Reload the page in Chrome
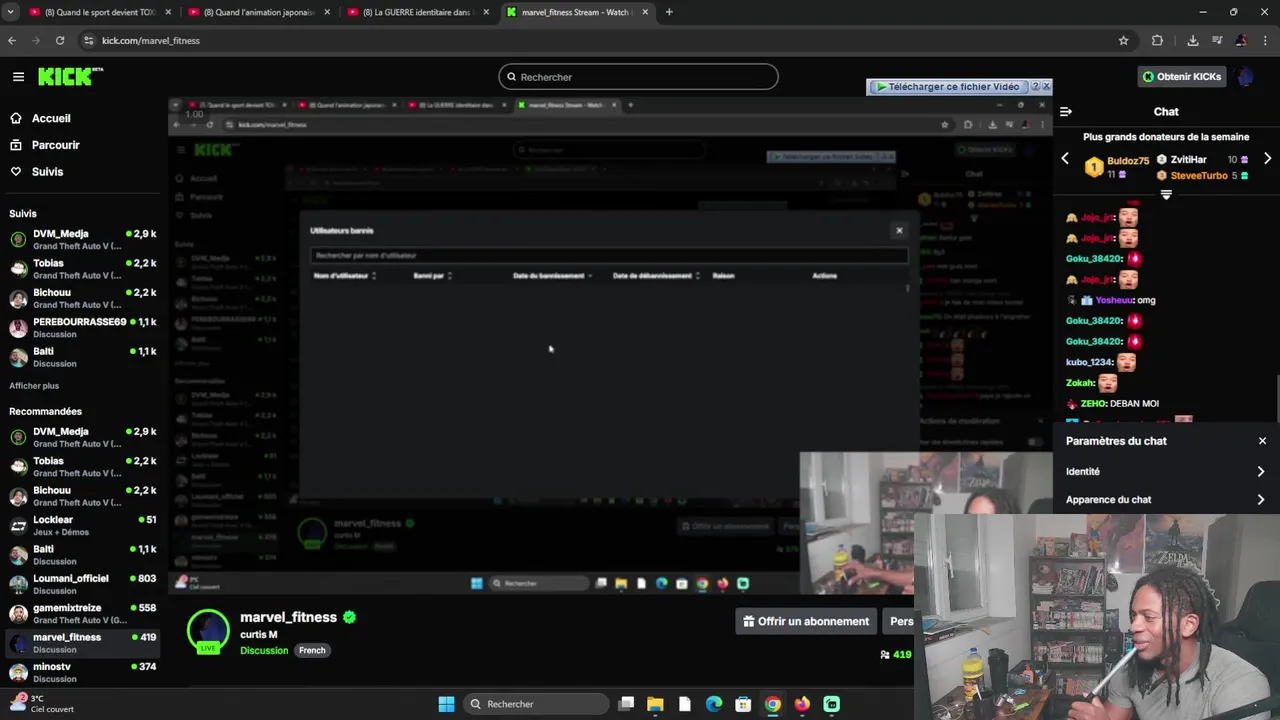This screenshot has width=1280, height=720. pyautogui.click(x=60, y=40)
